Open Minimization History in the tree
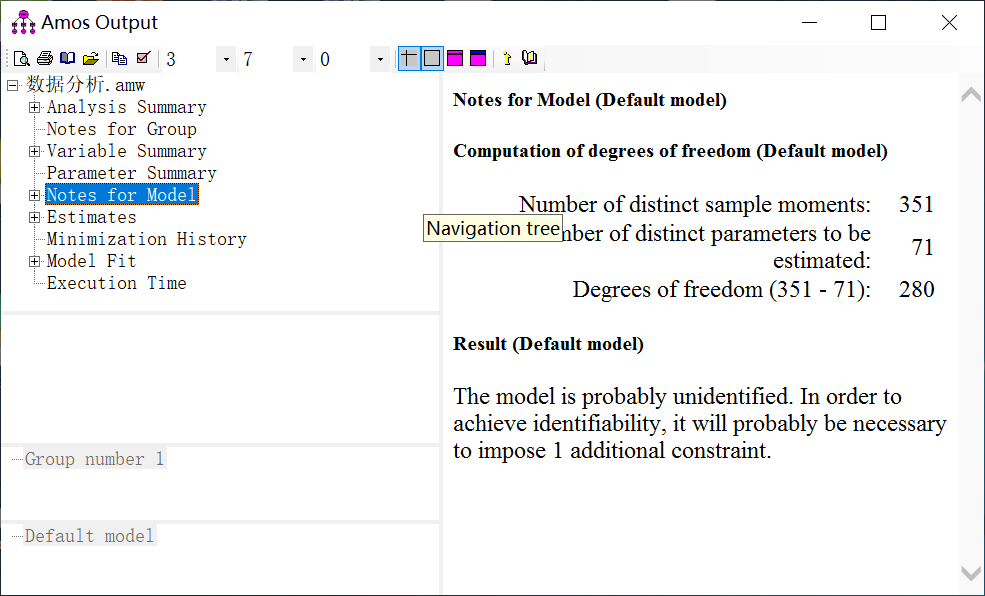This screenshot has height=596, width=985. click(146, 239)
